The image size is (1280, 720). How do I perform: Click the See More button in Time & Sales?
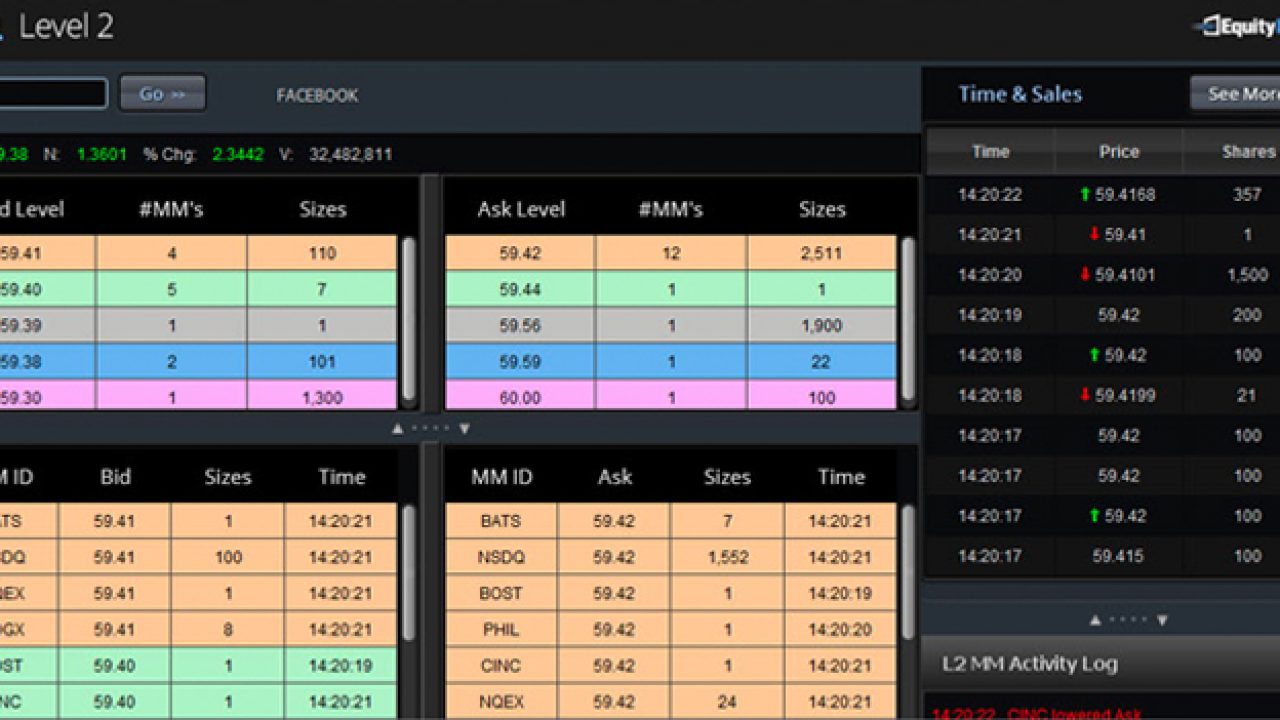coord(1236,93)
